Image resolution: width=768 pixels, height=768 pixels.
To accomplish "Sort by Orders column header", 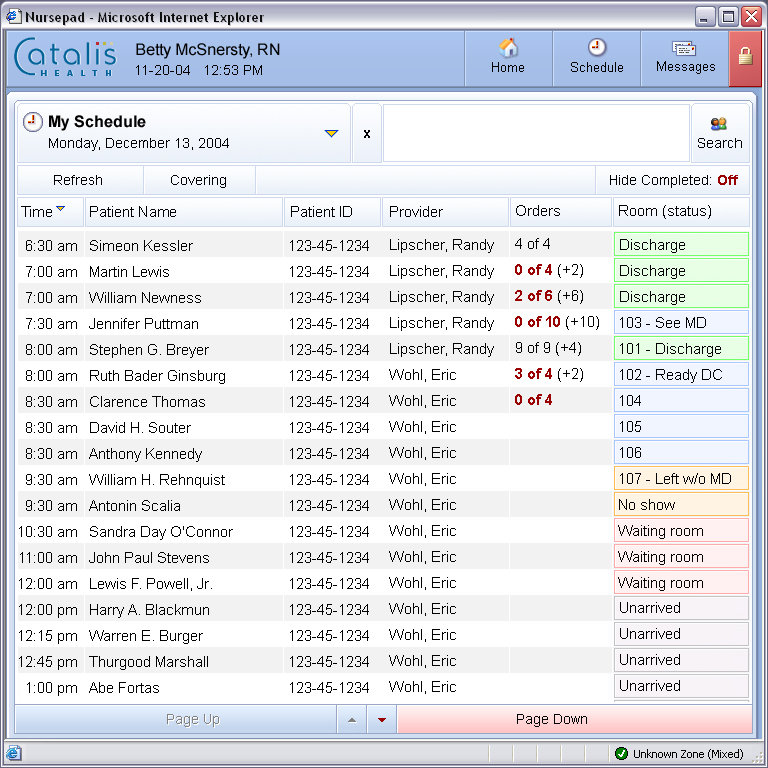I will point(561,212).
